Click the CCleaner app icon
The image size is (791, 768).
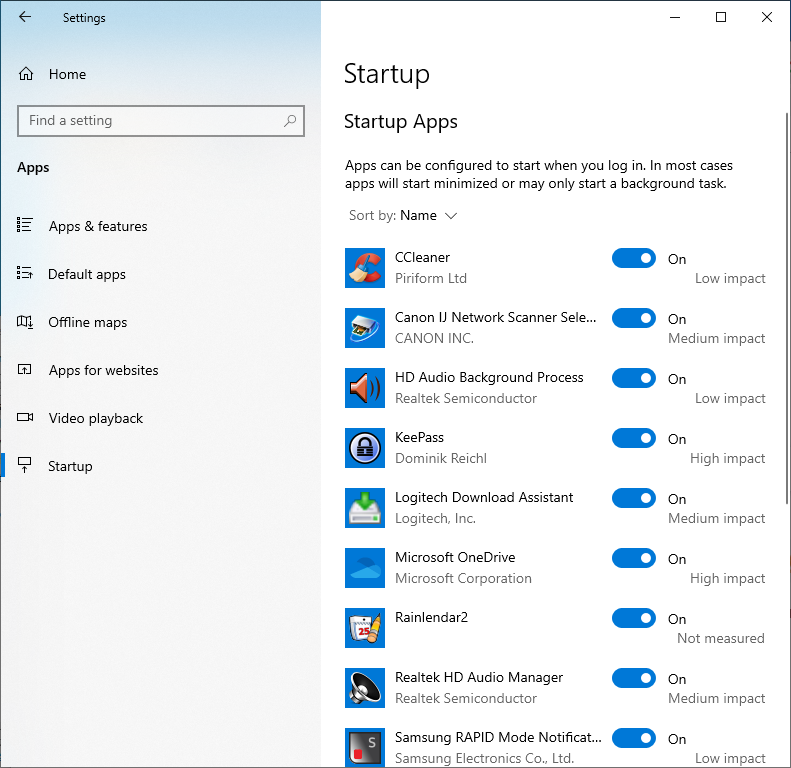coord(365,268)
